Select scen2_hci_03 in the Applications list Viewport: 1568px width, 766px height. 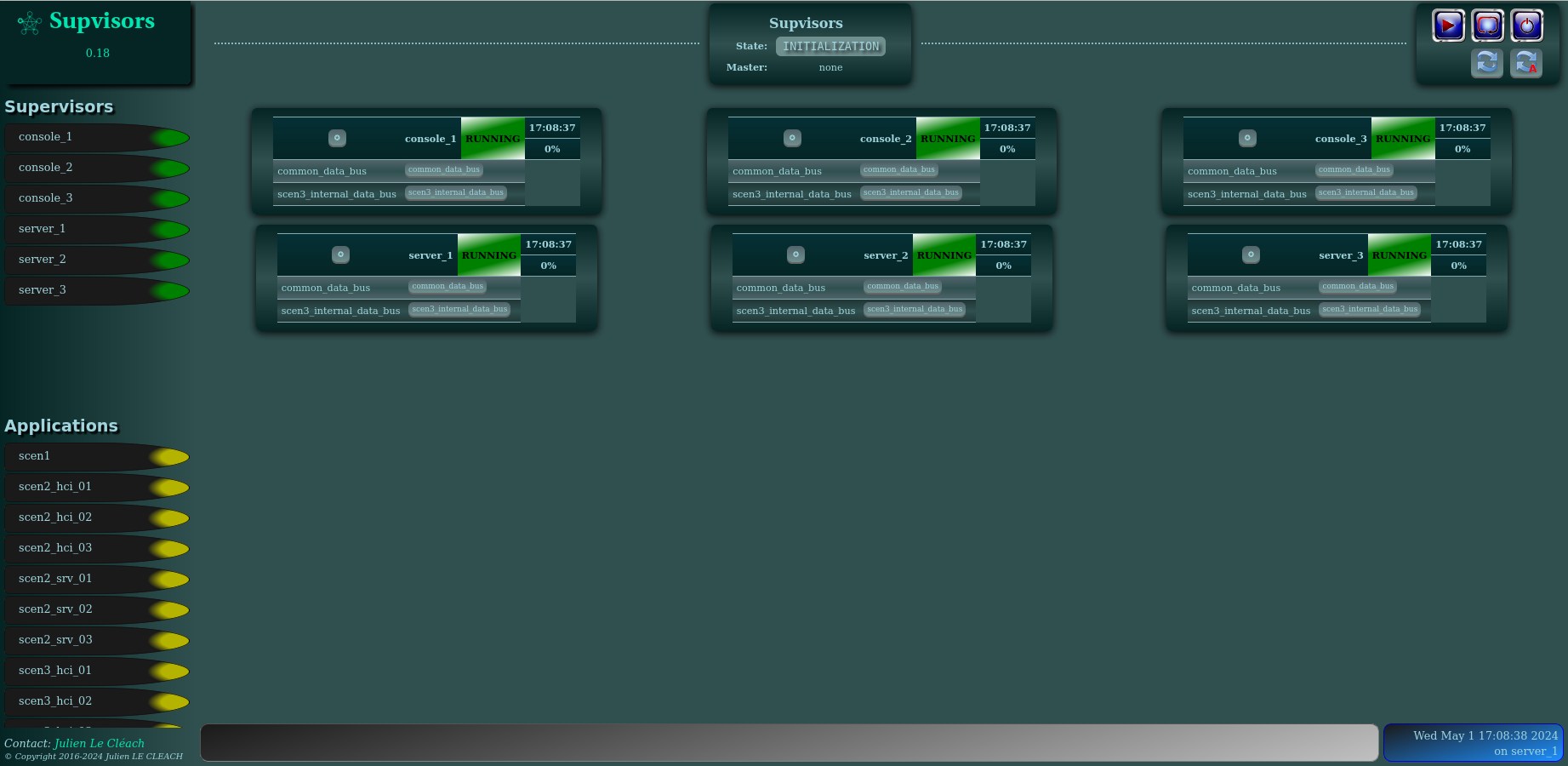[97, 548]
